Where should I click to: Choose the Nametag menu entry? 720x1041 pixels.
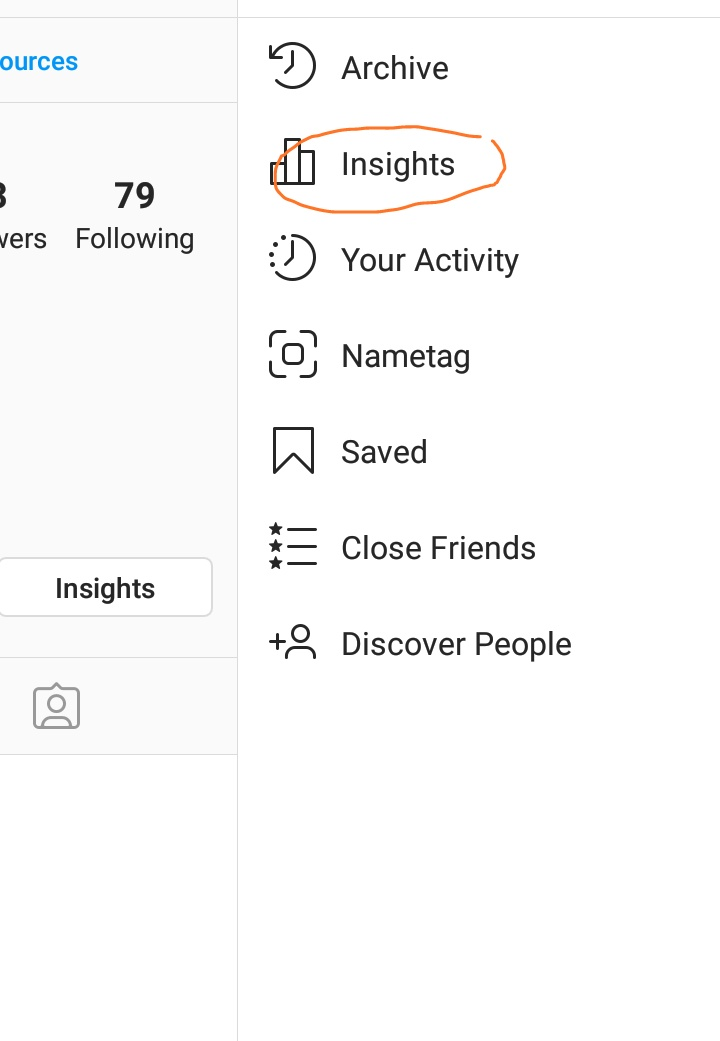point(406,357)
